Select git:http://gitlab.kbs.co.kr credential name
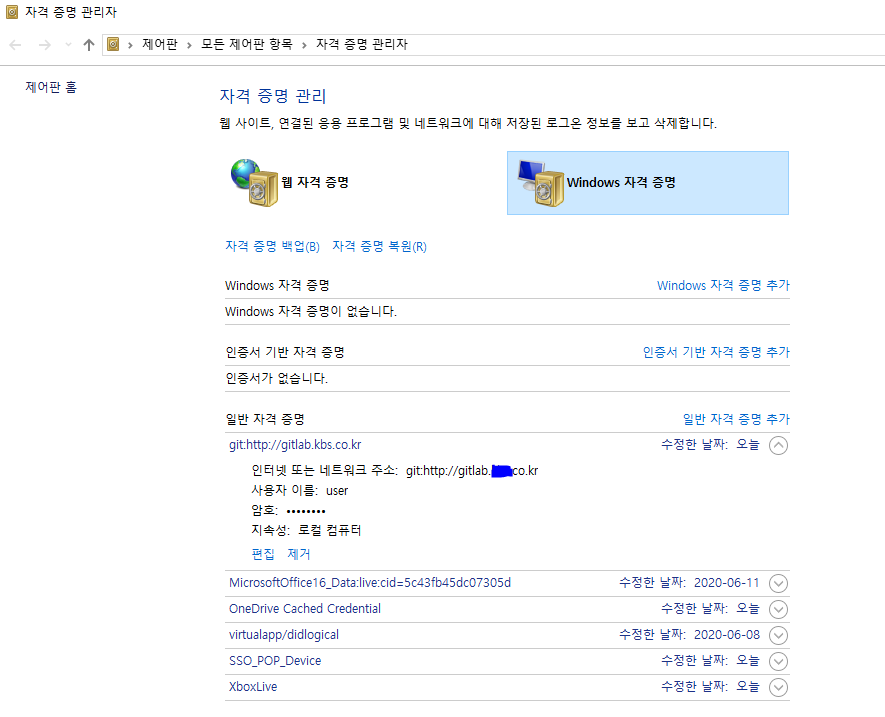The width and height of the screenshot is (885, 717). pyautogui.click(x=295, y=445)
